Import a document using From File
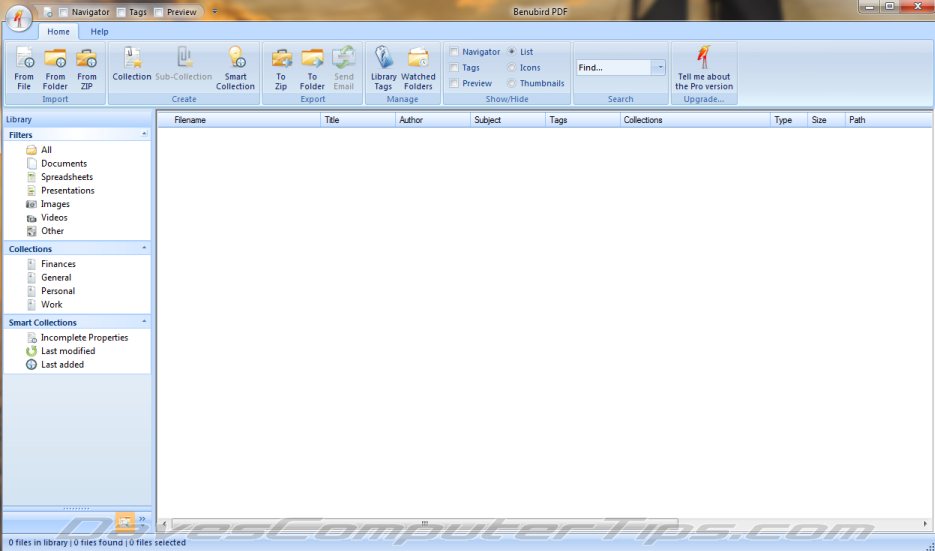Screen dimensions: 935x551 [24, 68]
